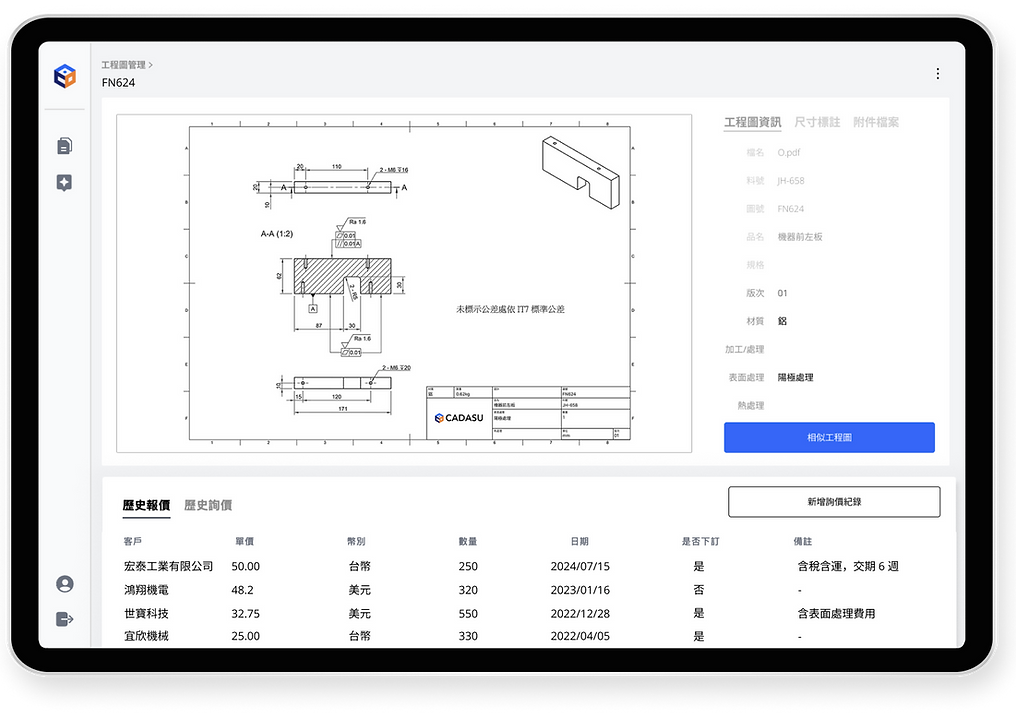Click the 鋁 material value
Screen dimensions: 1016x718
point(782,321)
